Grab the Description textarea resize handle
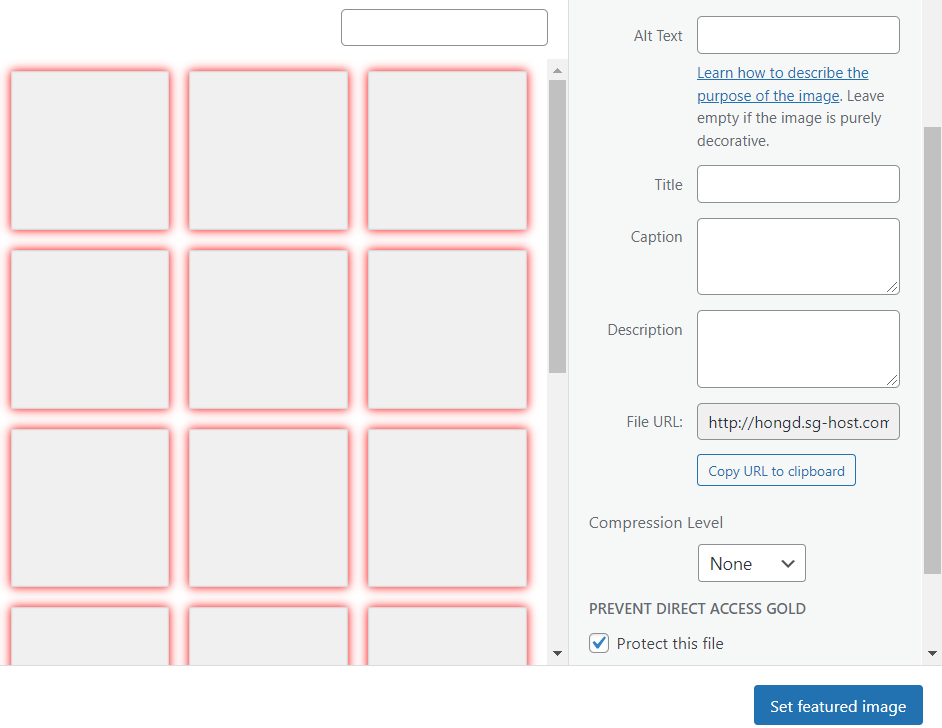The height and width of the screenshot is (728, 942). pyautogui.click(x=892, y=380)
